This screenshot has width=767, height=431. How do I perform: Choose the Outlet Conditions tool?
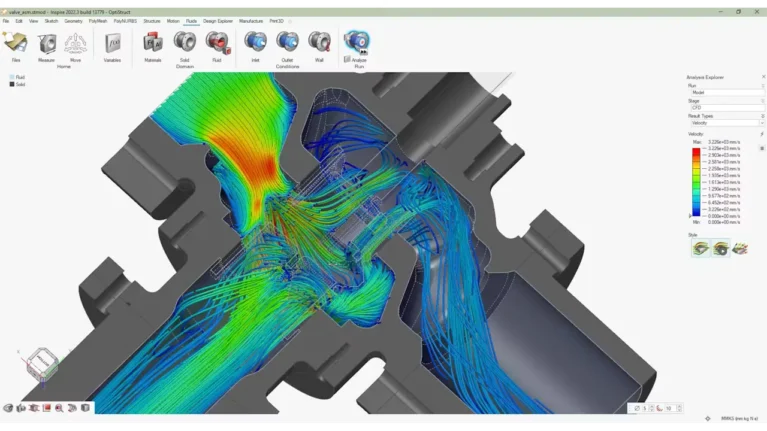pyautogui.click(x=287, y=48)
